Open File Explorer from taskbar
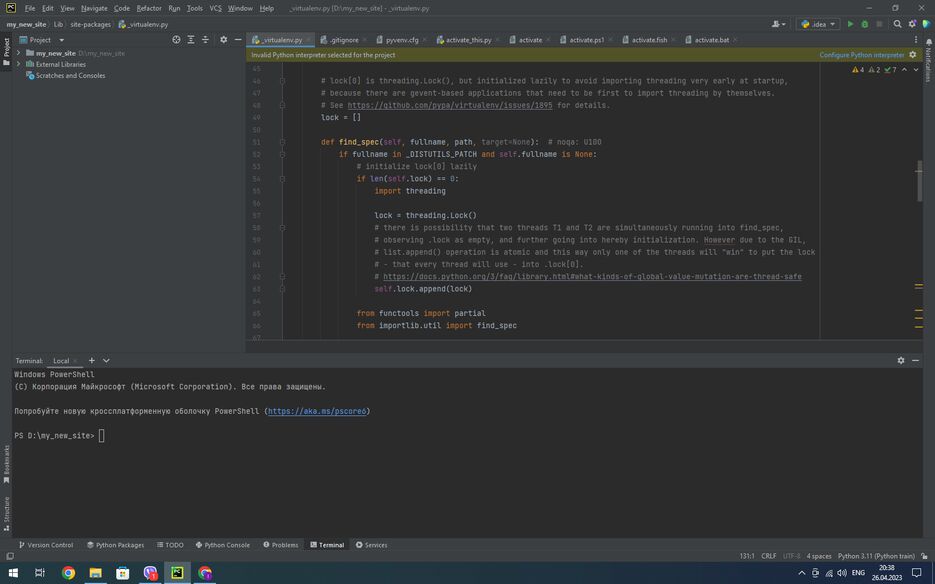This screenshot has width=935, height=584. [x=95, y=573]
